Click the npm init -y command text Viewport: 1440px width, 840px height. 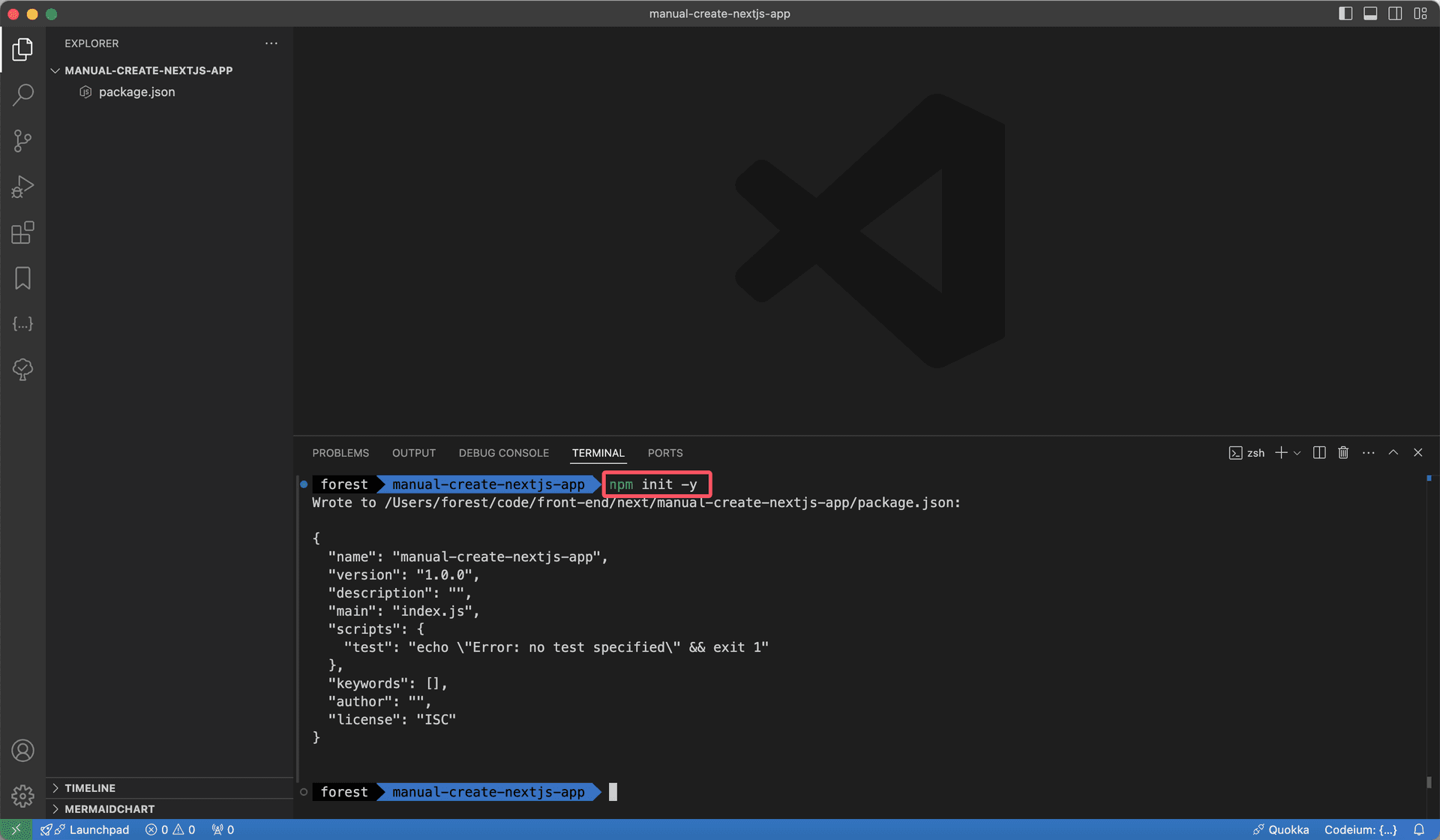(653, 484)
